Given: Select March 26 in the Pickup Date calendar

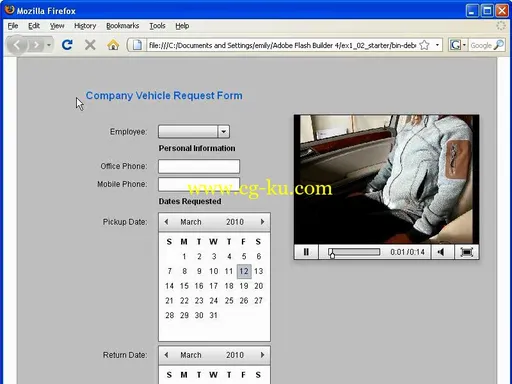Looking at the screenshot, I should (x=244, y=301).
